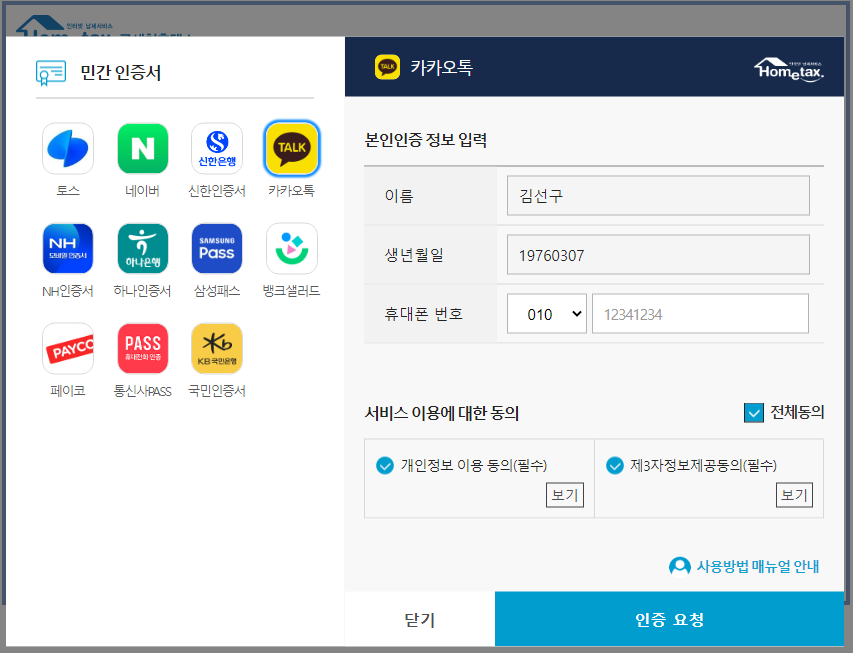Screen dimensions: 853x653
Task: Click the 신한인증서 label text
Action: tap(217, 191)
